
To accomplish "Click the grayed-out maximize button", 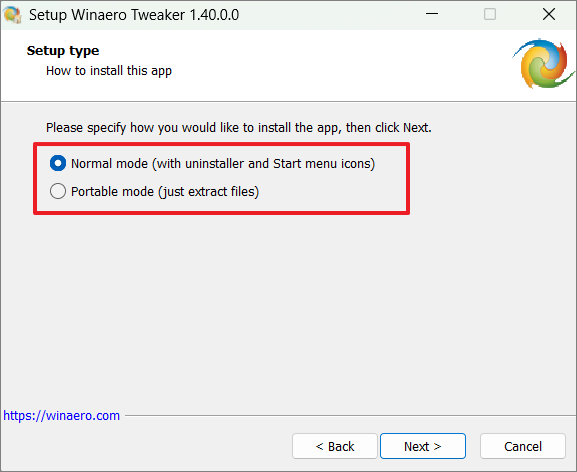I will tap(490, 14).
